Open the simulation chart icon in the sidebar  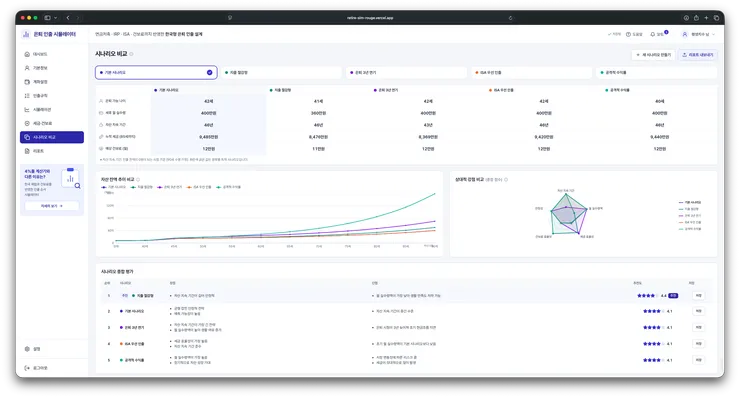coord(27,110)
